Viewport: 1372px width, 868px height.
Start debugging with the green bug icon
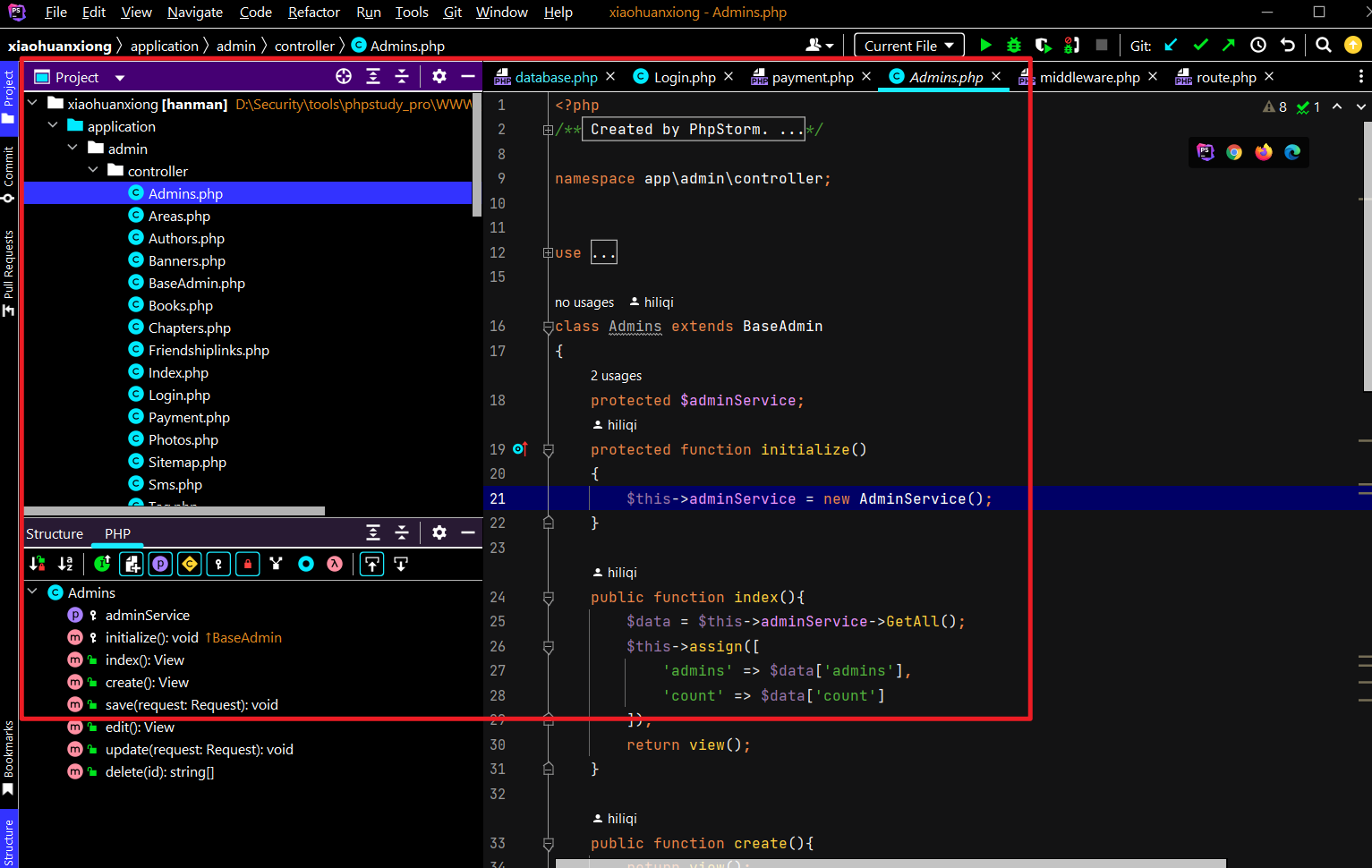(1014, 46)
